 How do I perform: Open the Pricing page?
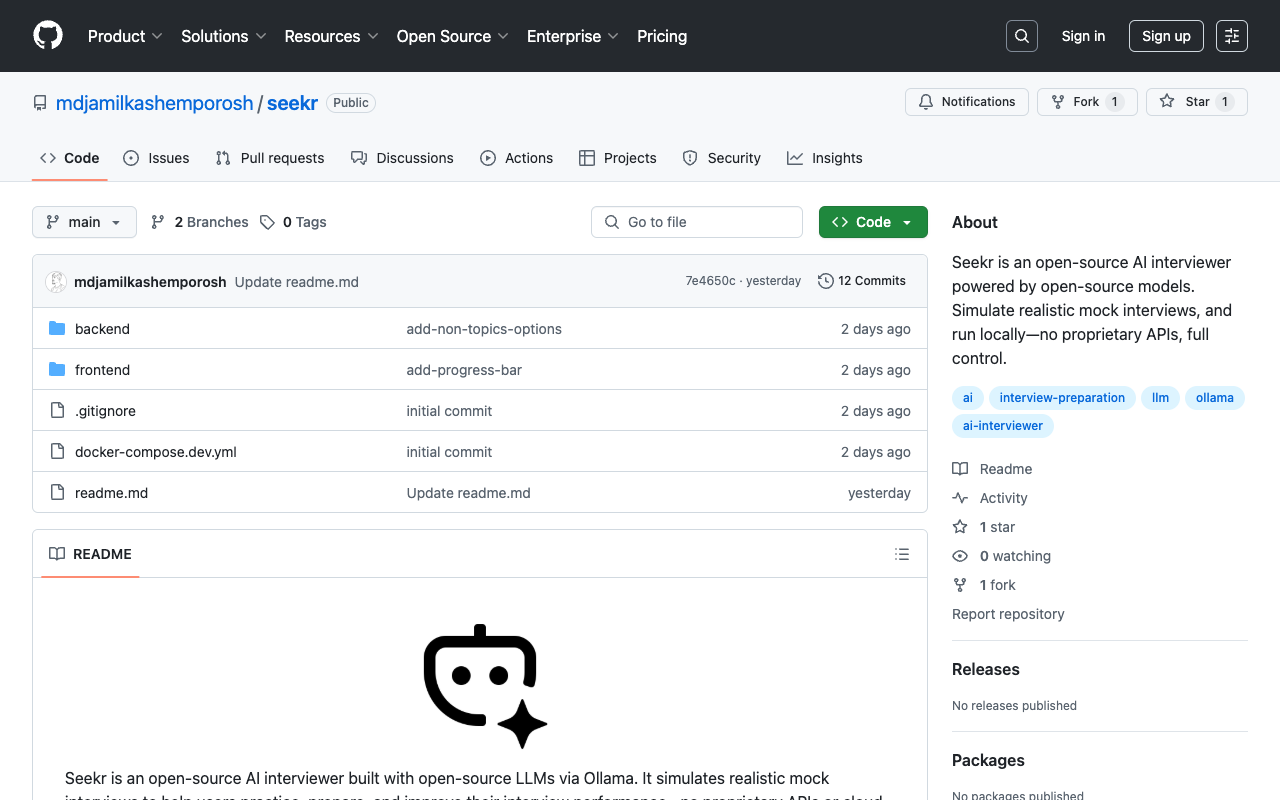point(662,36)
